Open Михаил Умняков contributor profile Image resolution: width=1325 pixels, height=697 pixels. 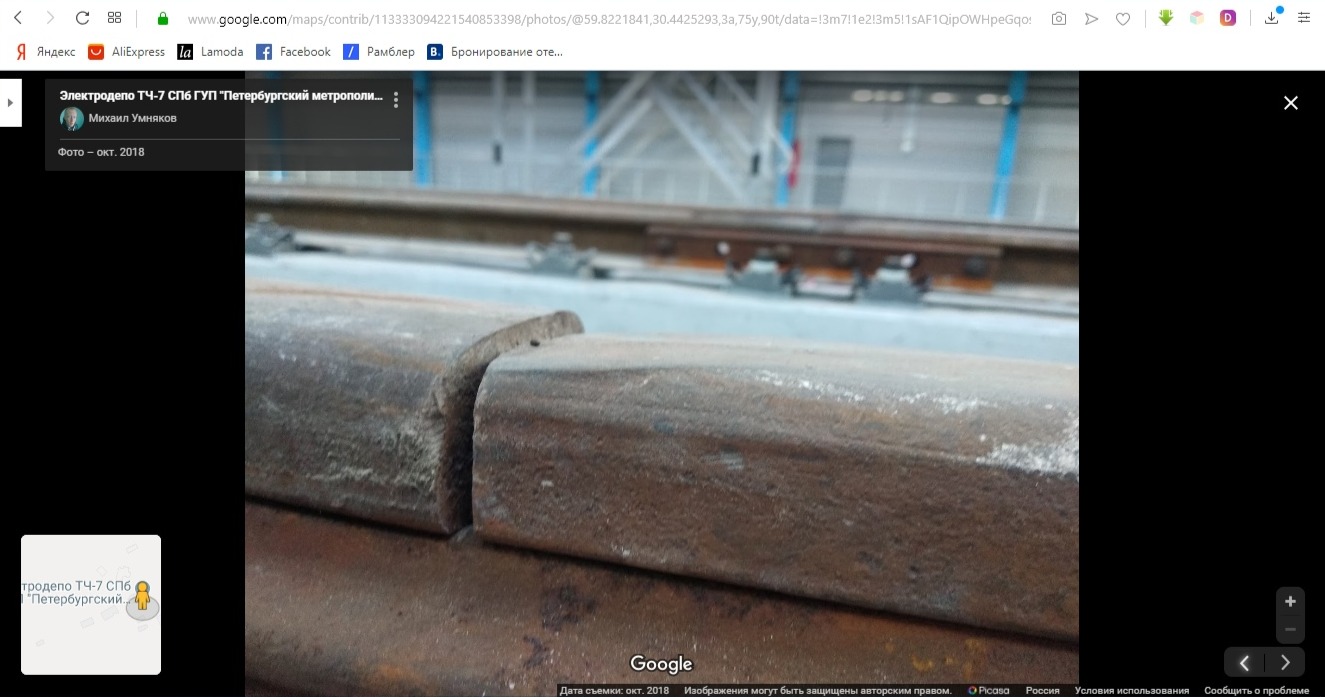pos(132,118)
